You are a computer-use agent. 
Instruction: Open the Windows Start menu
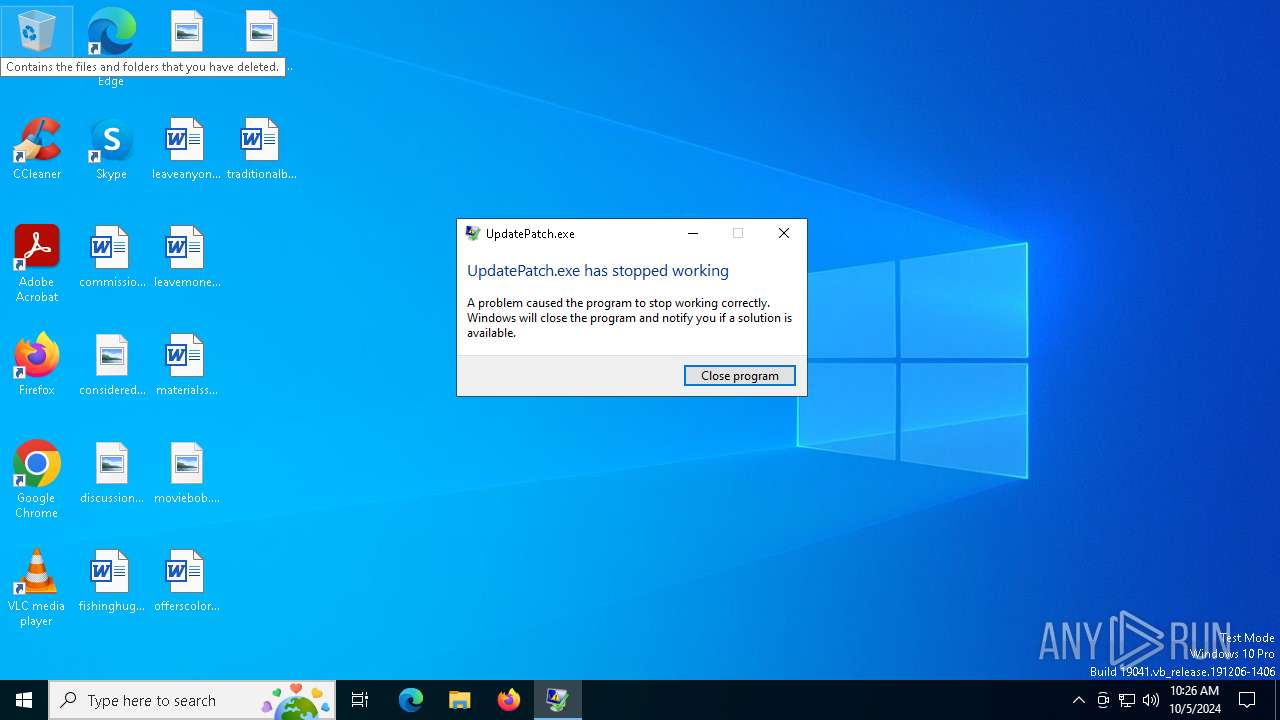tap(24, 700)
